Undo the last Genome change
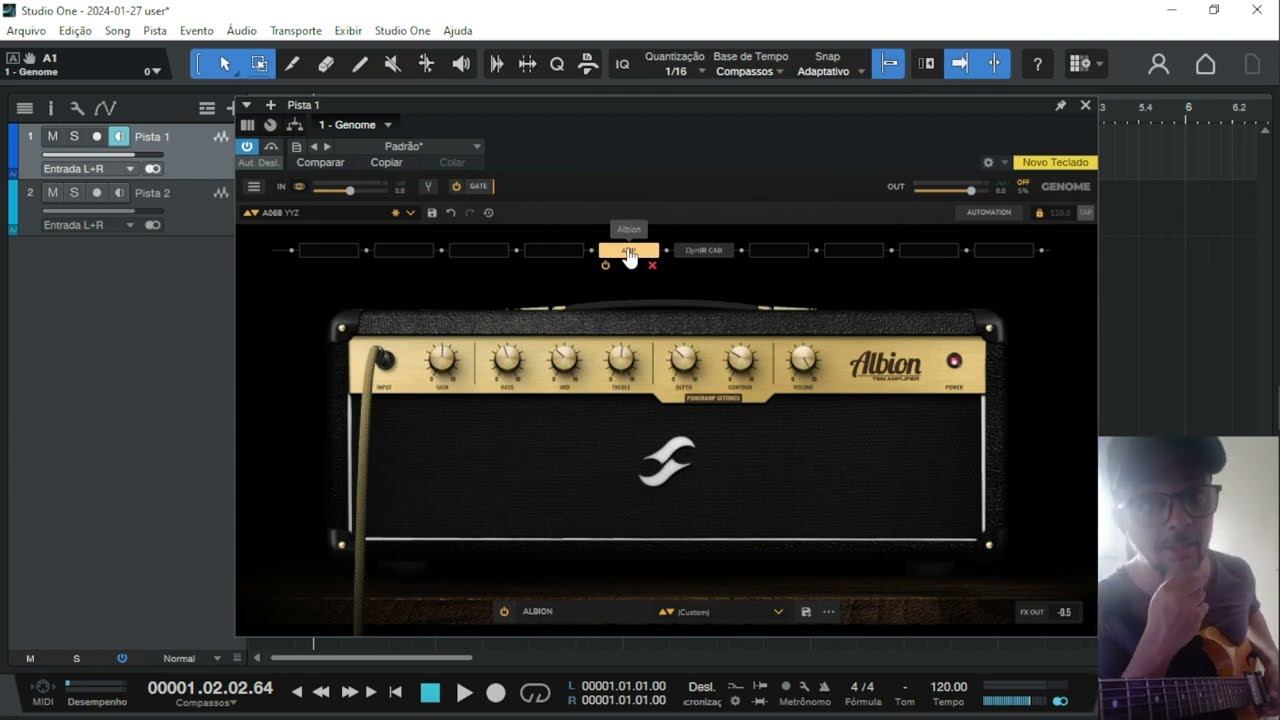This screenshot has height=720, width=1280. pos(451,213)
